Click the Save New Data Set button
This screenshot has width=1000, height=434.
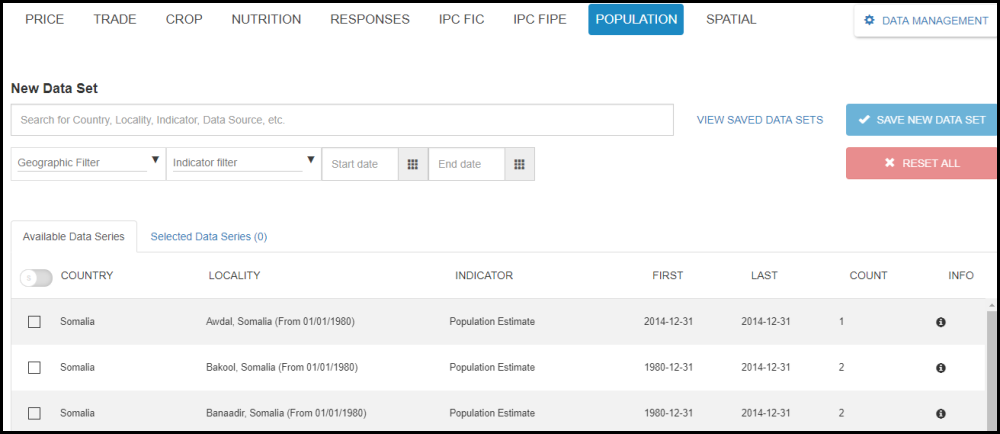pyautogui.click(x=921, y=120)
